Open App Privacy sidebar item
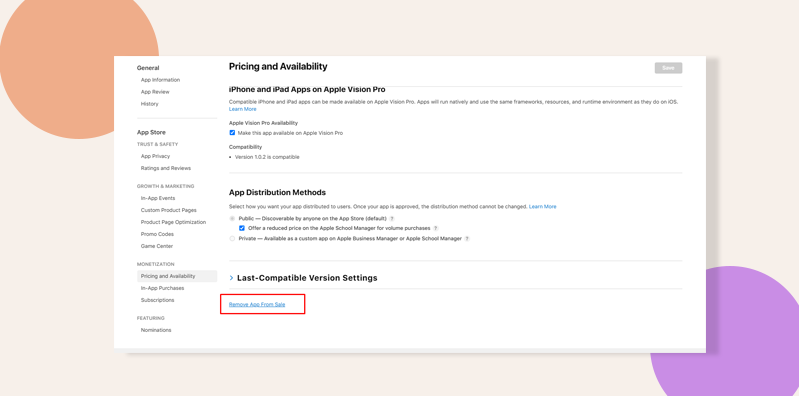 click(x=155, y=156)
